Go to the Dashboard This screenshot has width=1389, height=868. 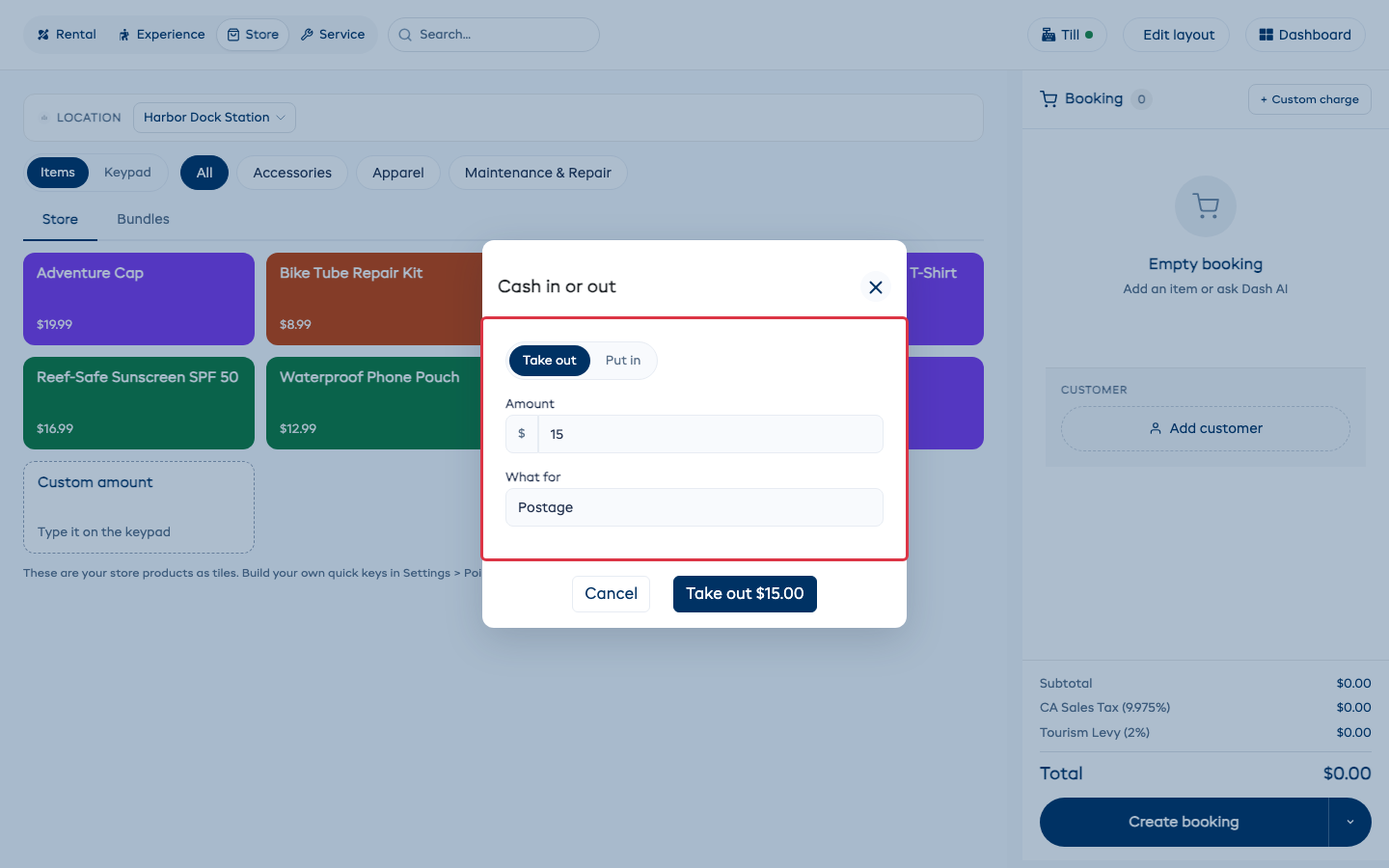tap(1305, 35)
